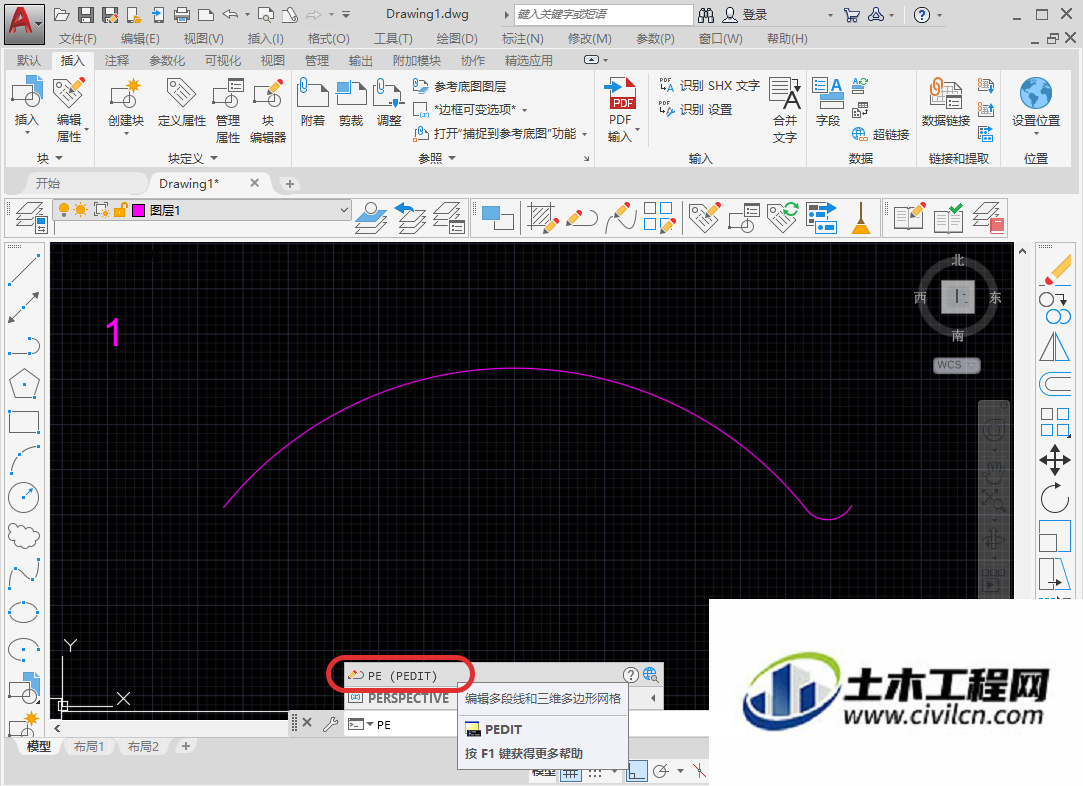The image size is (1083, 786).
Task: Select the Spline draw tool
Action: (x=23, y=573)
